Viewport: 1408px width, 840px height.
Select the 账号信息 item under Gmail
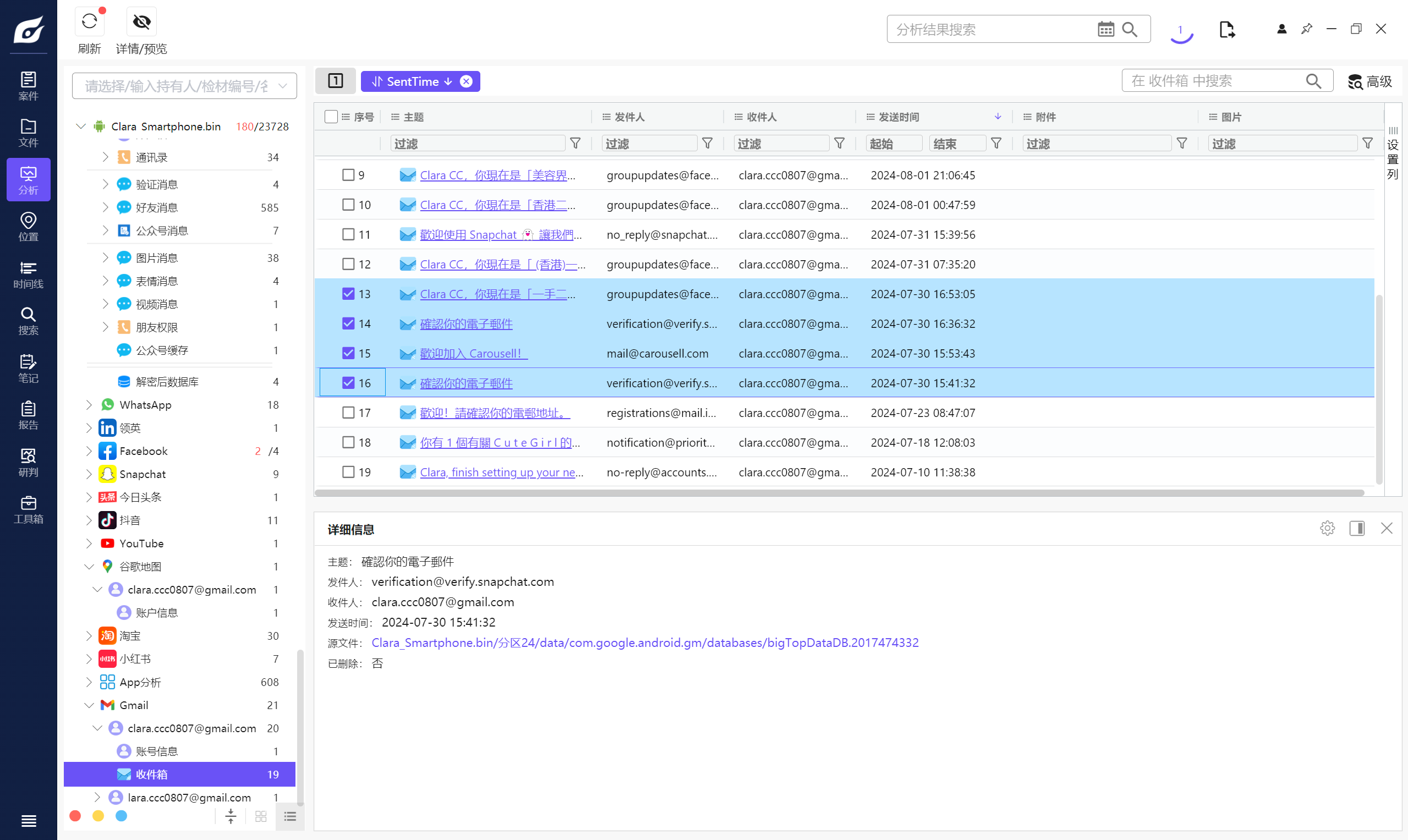click(157, 751)
